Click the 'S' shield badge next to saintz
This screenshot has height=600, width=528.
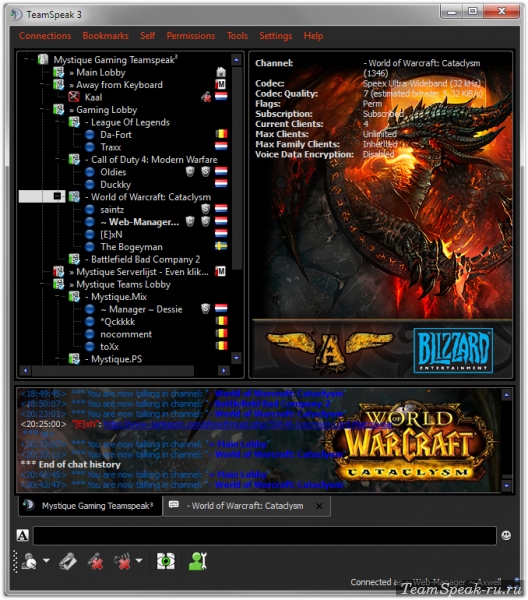click(205, 209)
